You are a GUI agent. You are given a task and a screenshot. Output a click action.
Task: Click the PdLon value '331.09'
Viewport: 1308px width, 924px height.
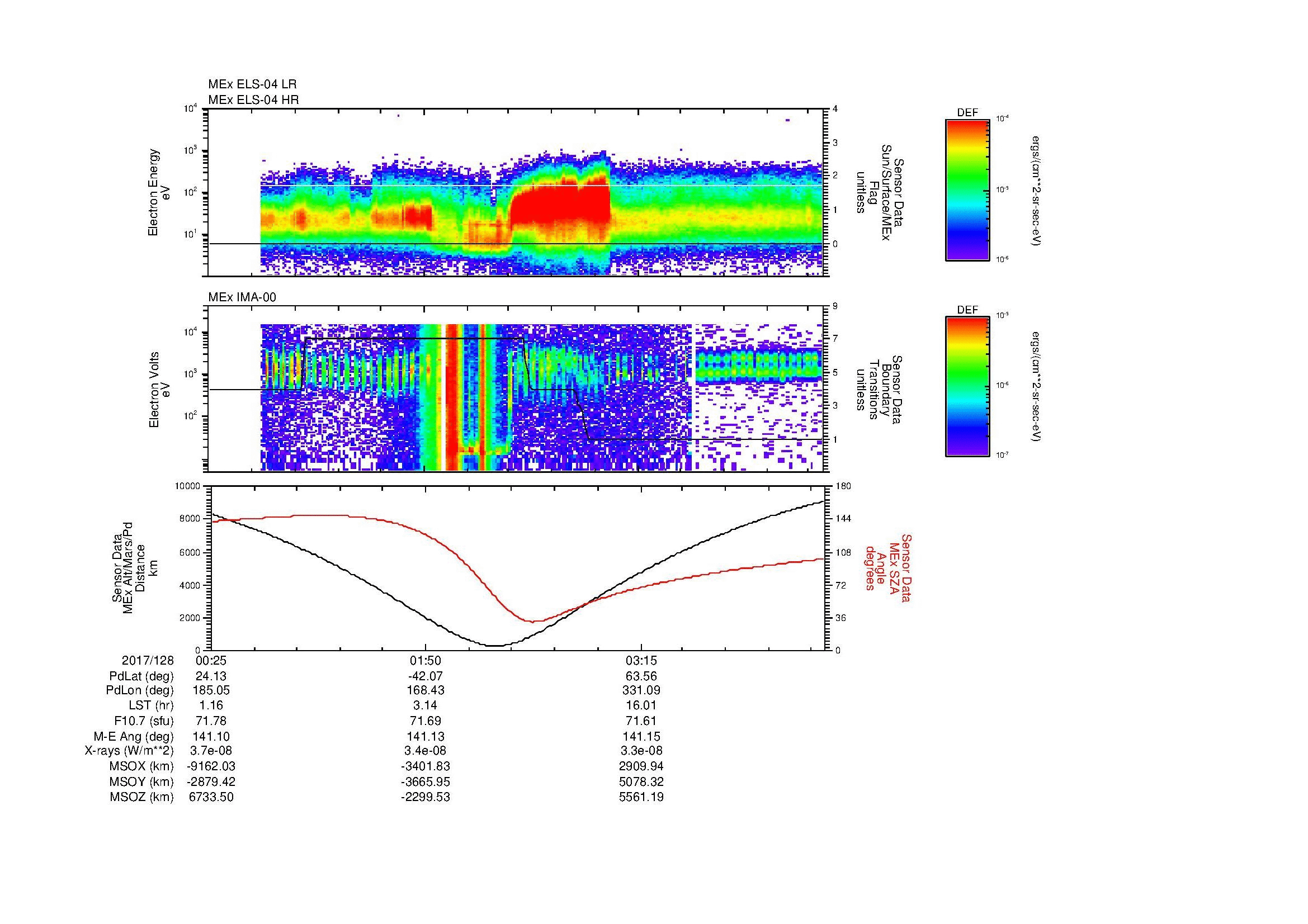coord(641,690)
